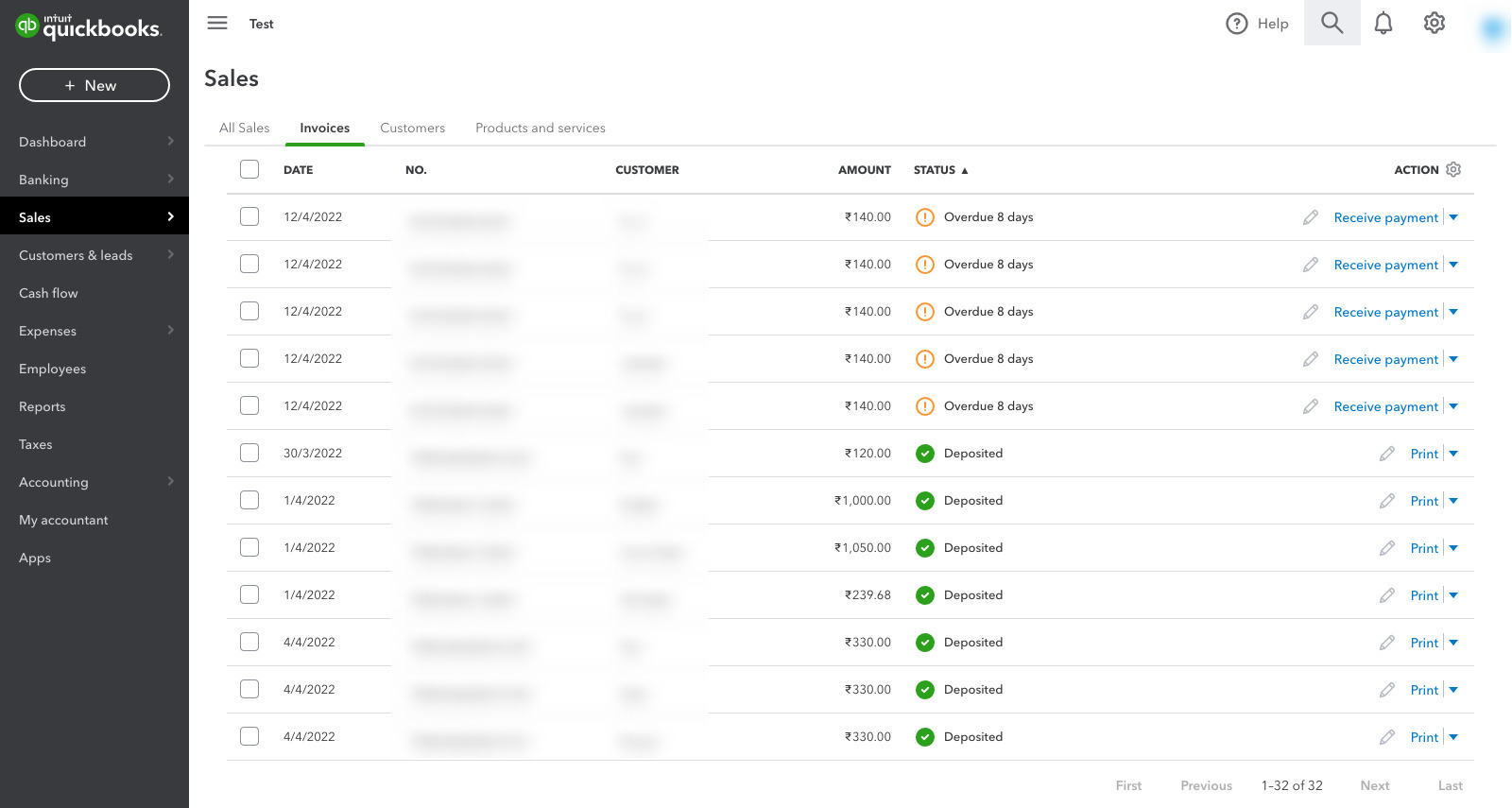1512x808 pixels.
Task: Edit the last 4/4/2022 invoice pencil icon
Action: tap(1387, 737)
